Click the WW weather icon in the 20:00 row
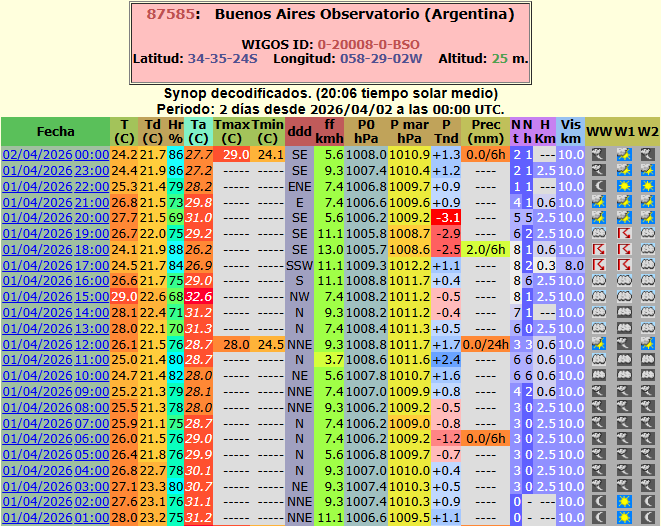This screenshot has height=526, width=661. tap(599, 218)
